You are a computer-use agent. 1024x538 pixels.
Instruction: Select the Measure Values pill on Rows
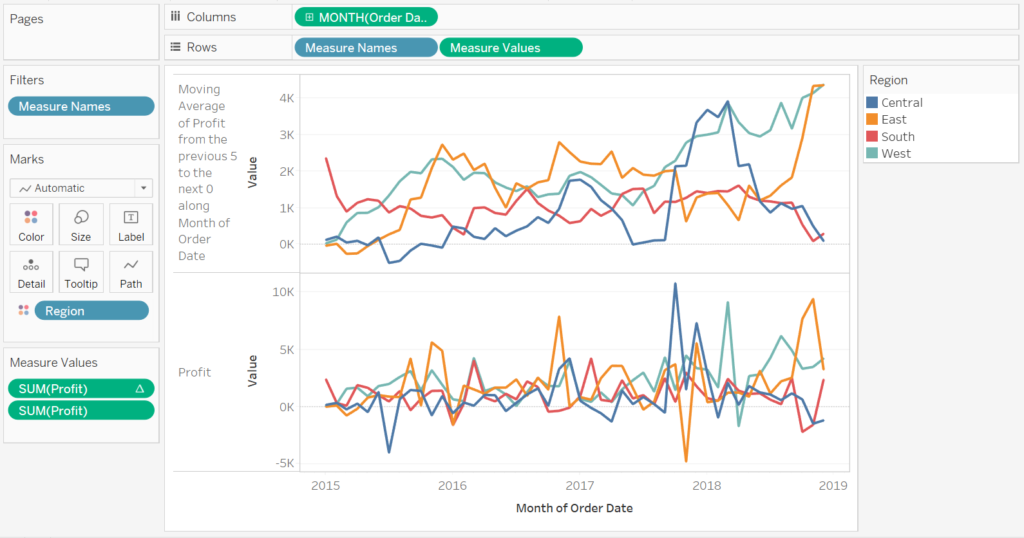click(510, 47)
